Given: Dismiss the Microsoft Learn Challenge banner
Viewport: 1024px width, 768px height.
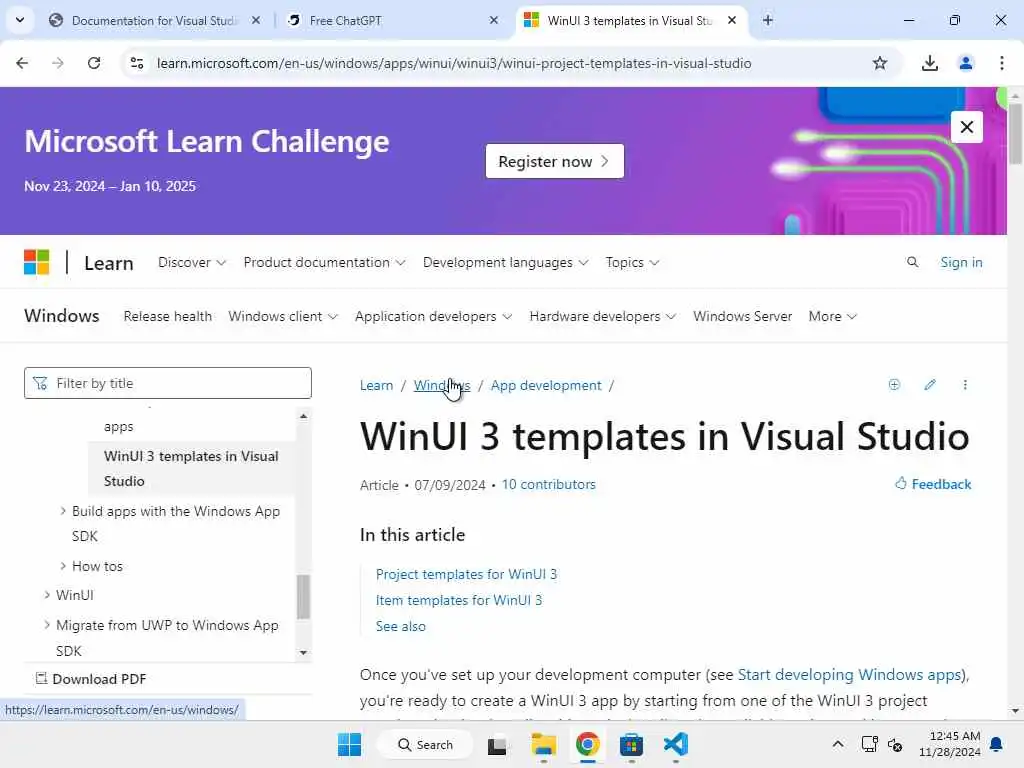Looking at the screenshot, I should (x=967, y=127).
